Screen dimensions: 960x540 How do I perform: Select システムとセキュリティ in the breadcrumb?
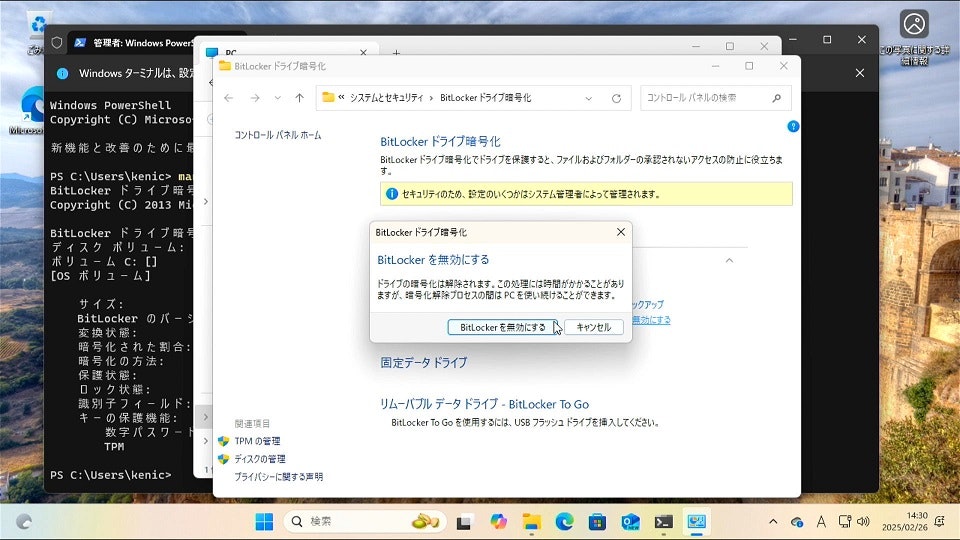click(387, 98)
